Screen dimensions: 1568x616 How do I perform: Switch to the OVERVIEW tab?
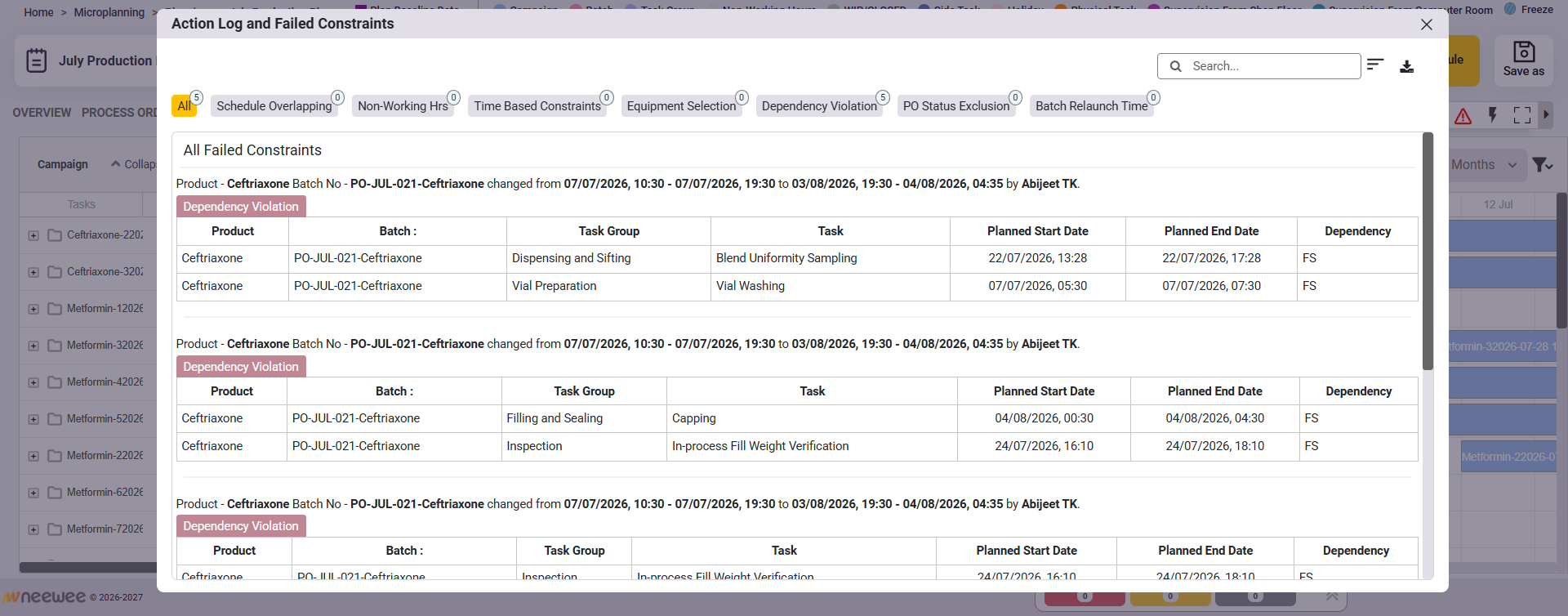pyautogui.click(x=42, y=113)
